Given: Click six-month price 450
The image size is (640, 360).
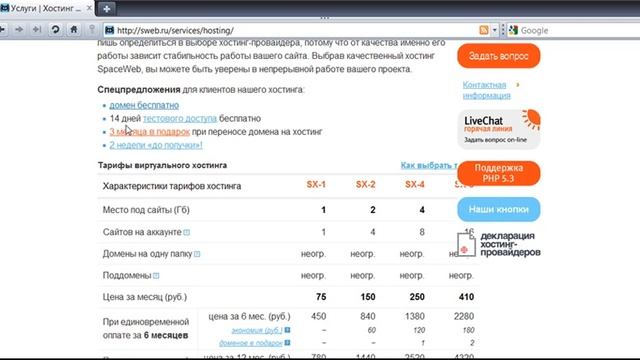Looking at the screenshot, I should (318, 316).
